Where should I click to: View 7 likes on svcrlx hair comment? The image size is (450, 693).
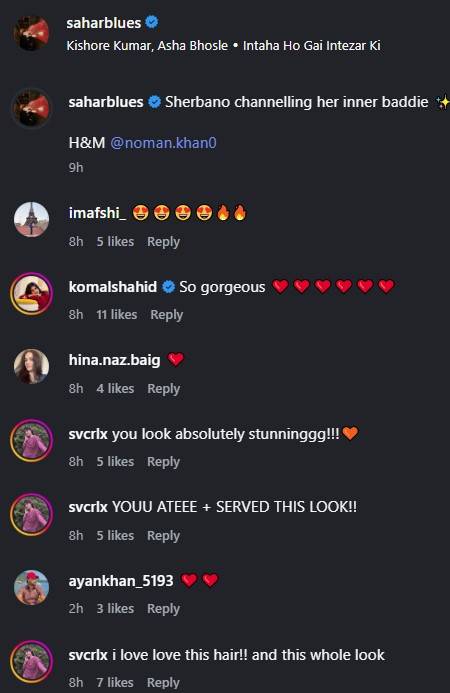click(115, 682)
